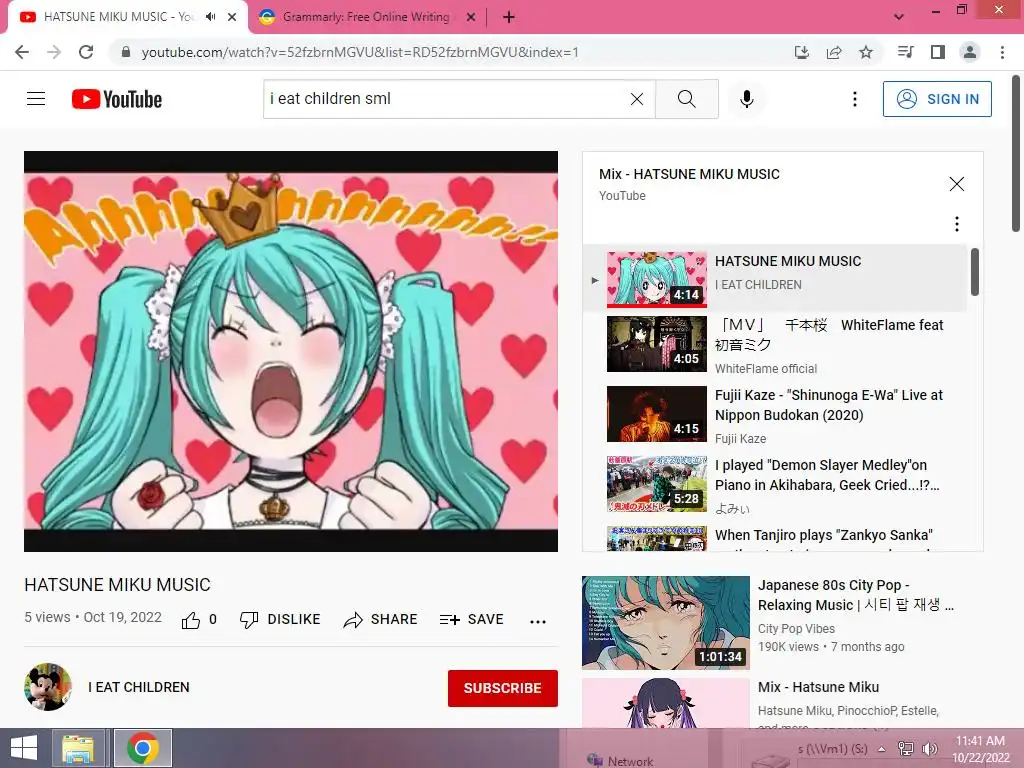Image resolution: width=1024 pixels, height=768 pixels.
Task: Close the Grammarly tab
Action: pos(471,17)
